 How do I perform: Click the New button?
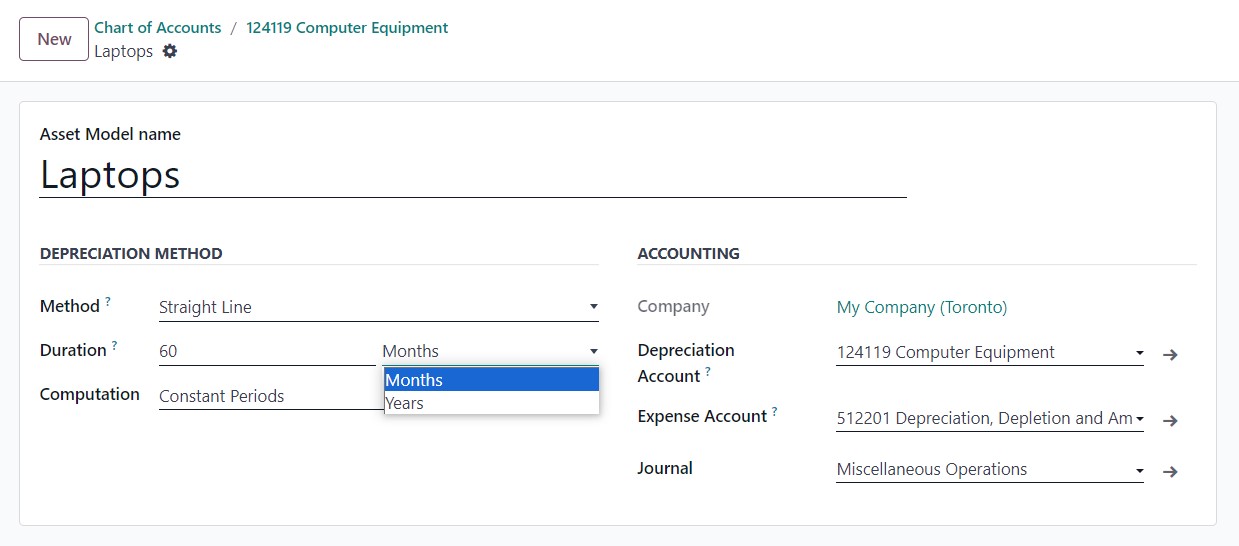coord(54,39)
